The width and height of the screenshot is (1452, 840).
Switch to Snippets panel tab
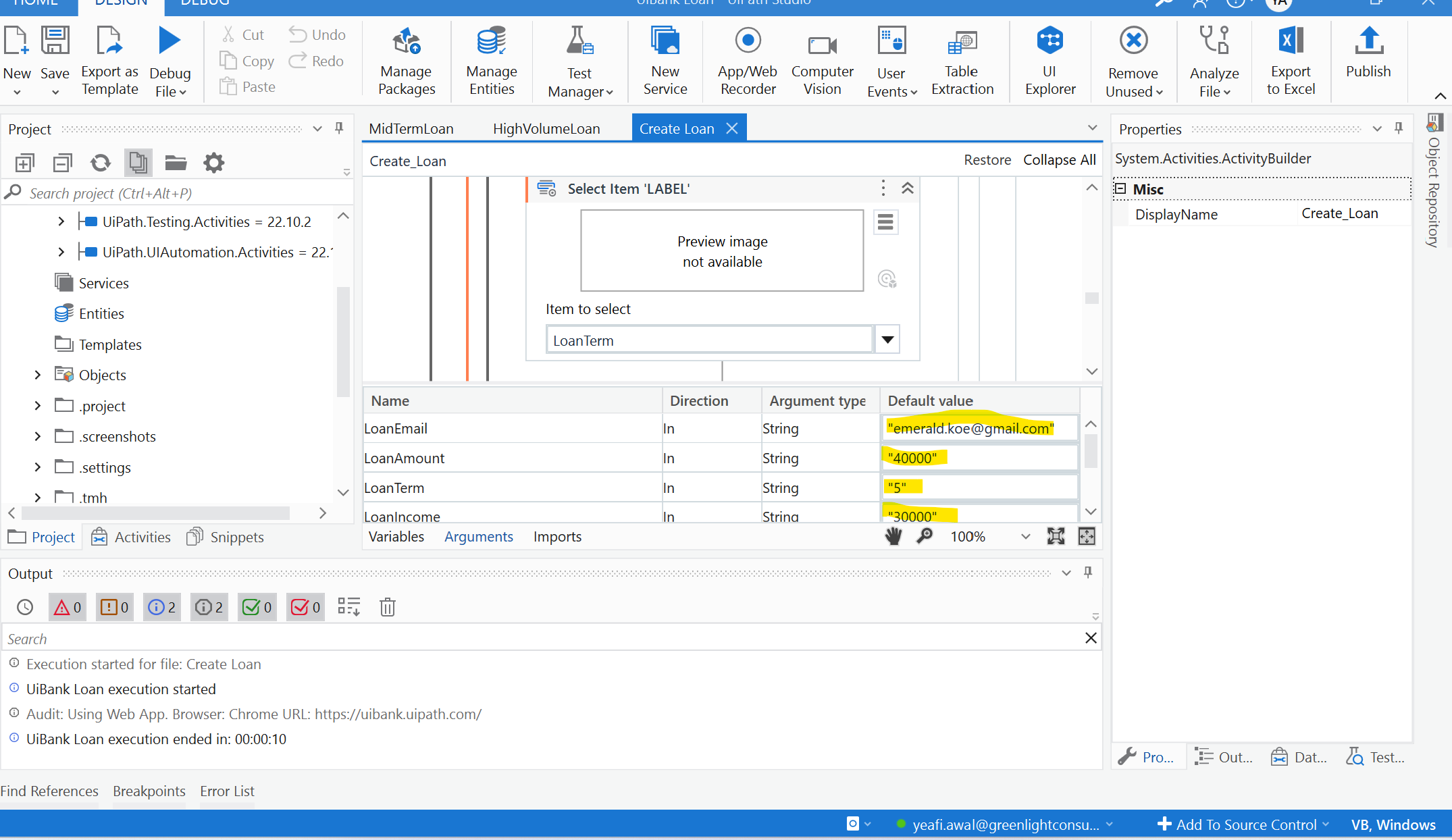point(226,537)
